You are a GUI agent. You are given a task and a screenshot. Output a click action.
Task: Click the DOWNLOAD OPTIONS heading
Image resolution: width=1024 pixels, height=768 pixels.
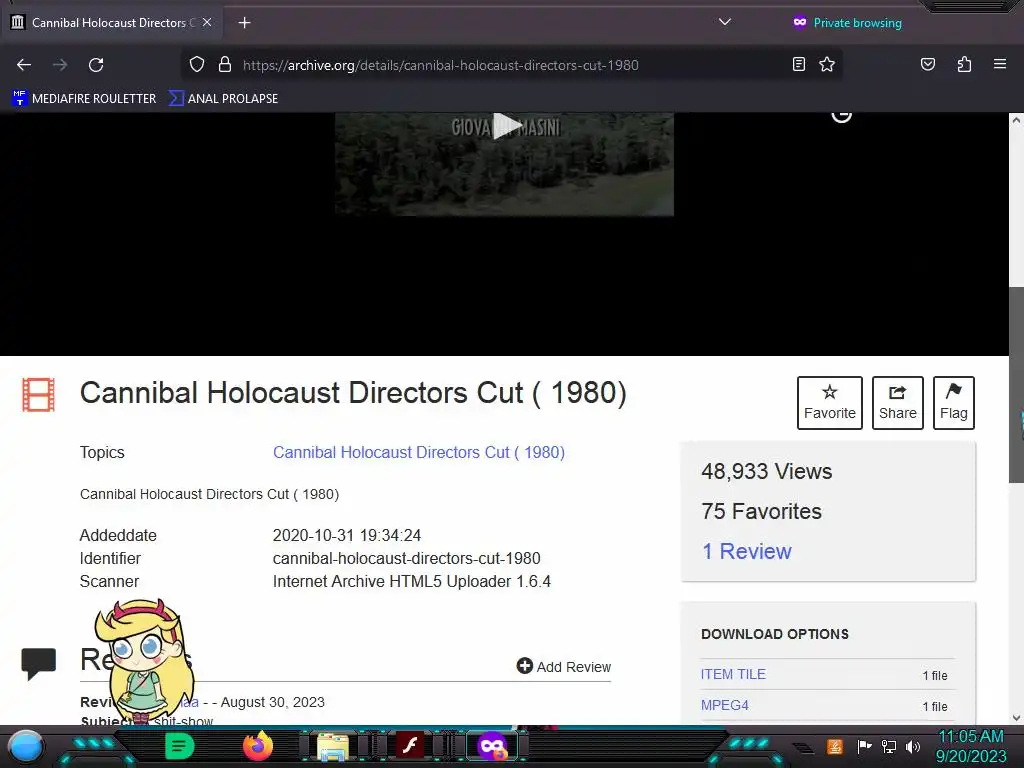click(x=775, y=634)
